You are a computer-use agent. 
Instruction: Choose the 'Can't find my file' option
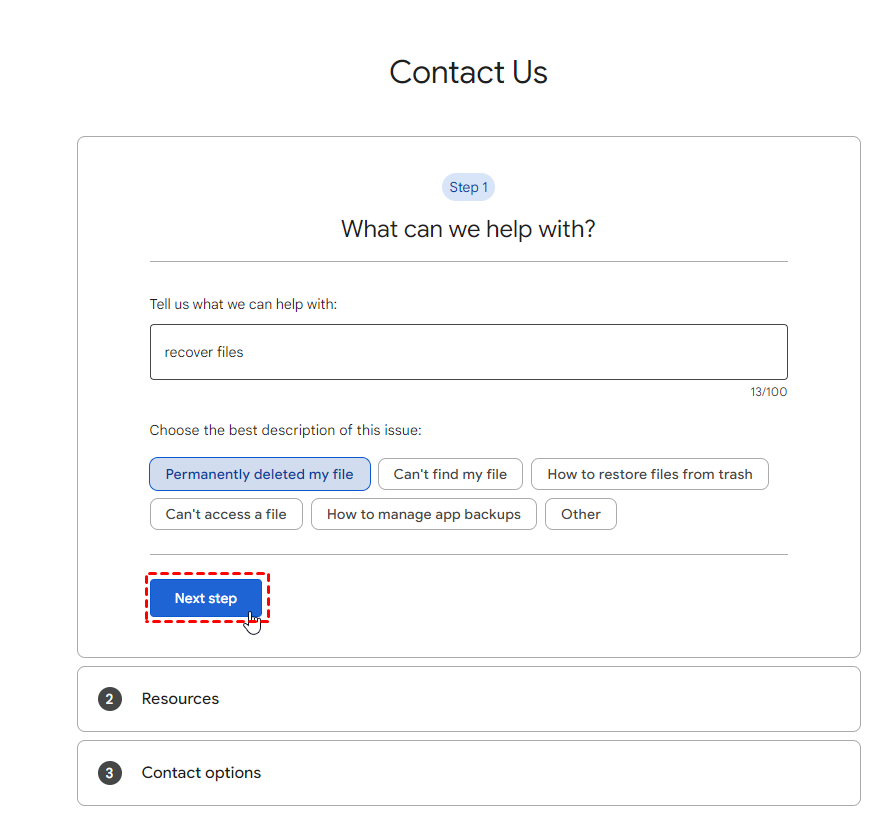[x=450, y=474]
